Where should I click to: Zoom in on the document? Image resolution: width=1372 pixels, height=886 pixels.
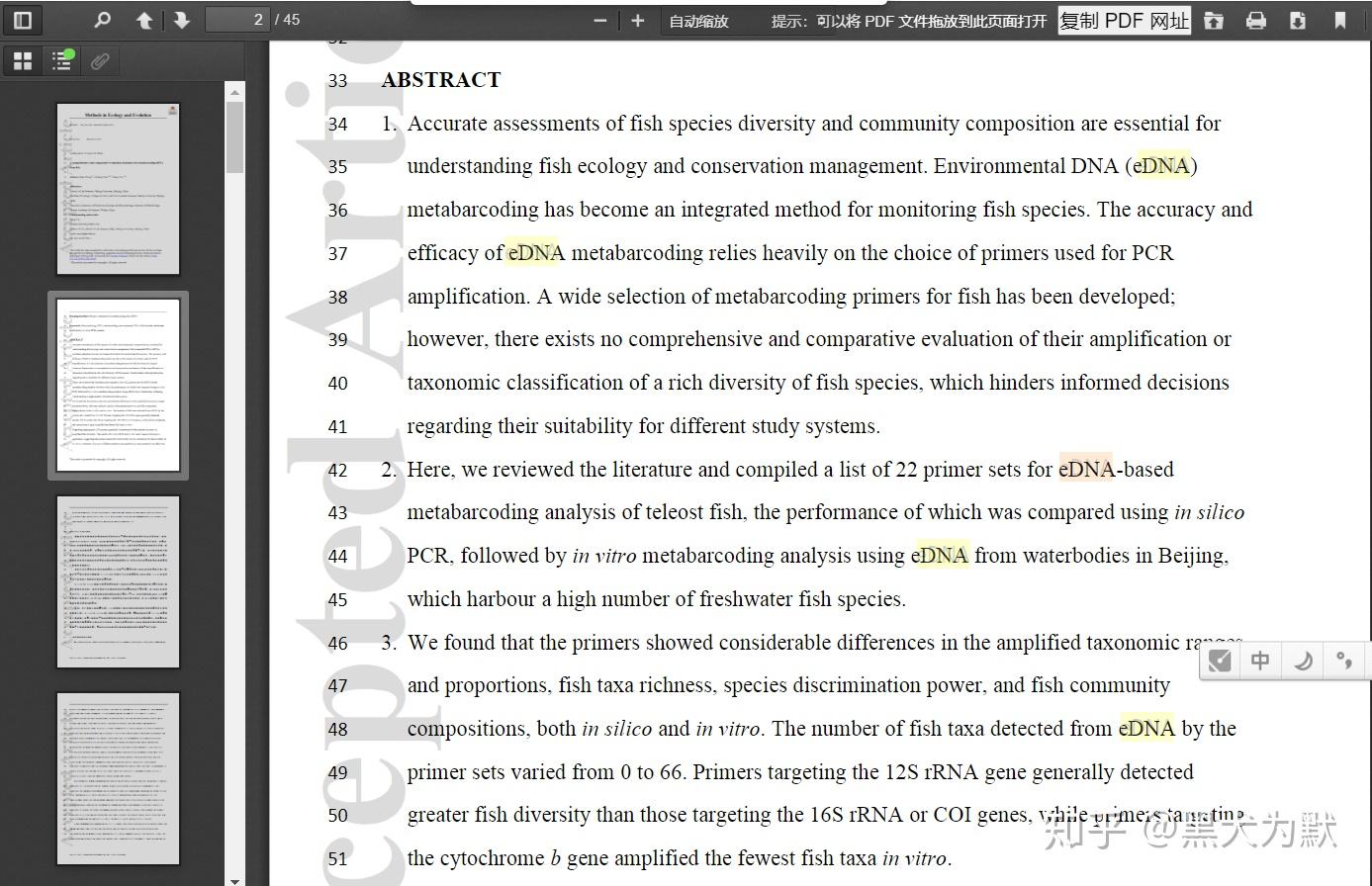coord(637,21)
